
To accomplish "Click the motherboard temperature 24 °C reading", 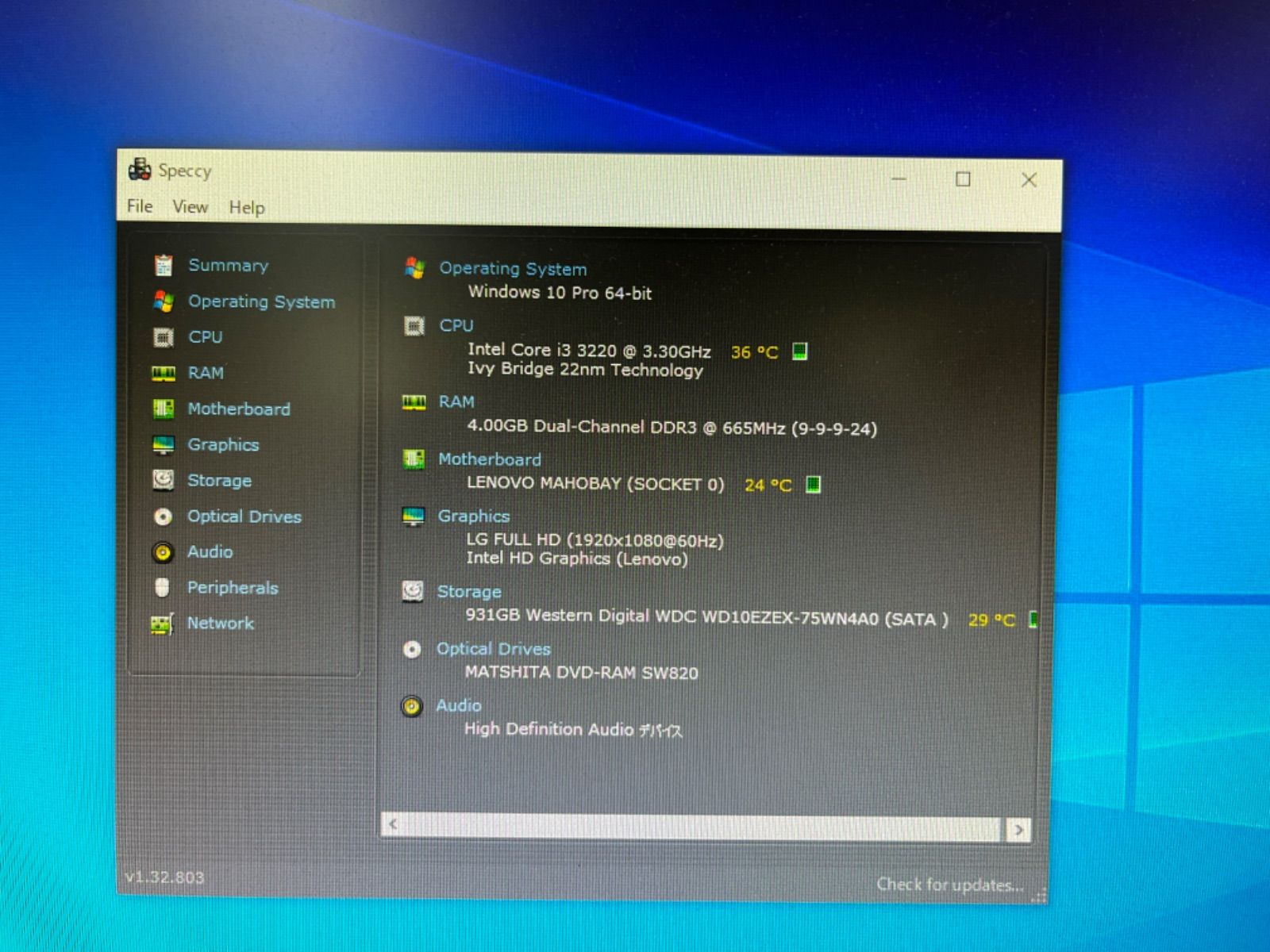I will [768, 485].
